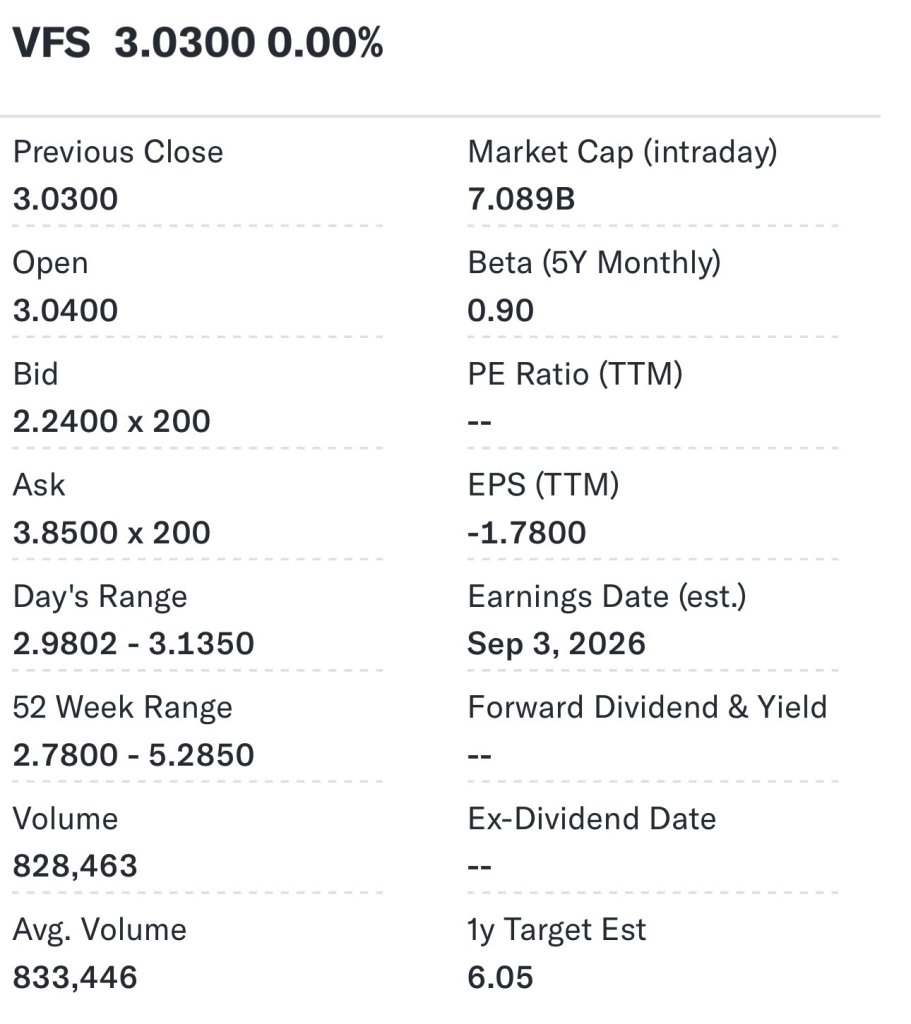The width and height of the screenshot is (911, 1024).
Task: Click the 0.00% change percentage in header
Action: (325, 43)
